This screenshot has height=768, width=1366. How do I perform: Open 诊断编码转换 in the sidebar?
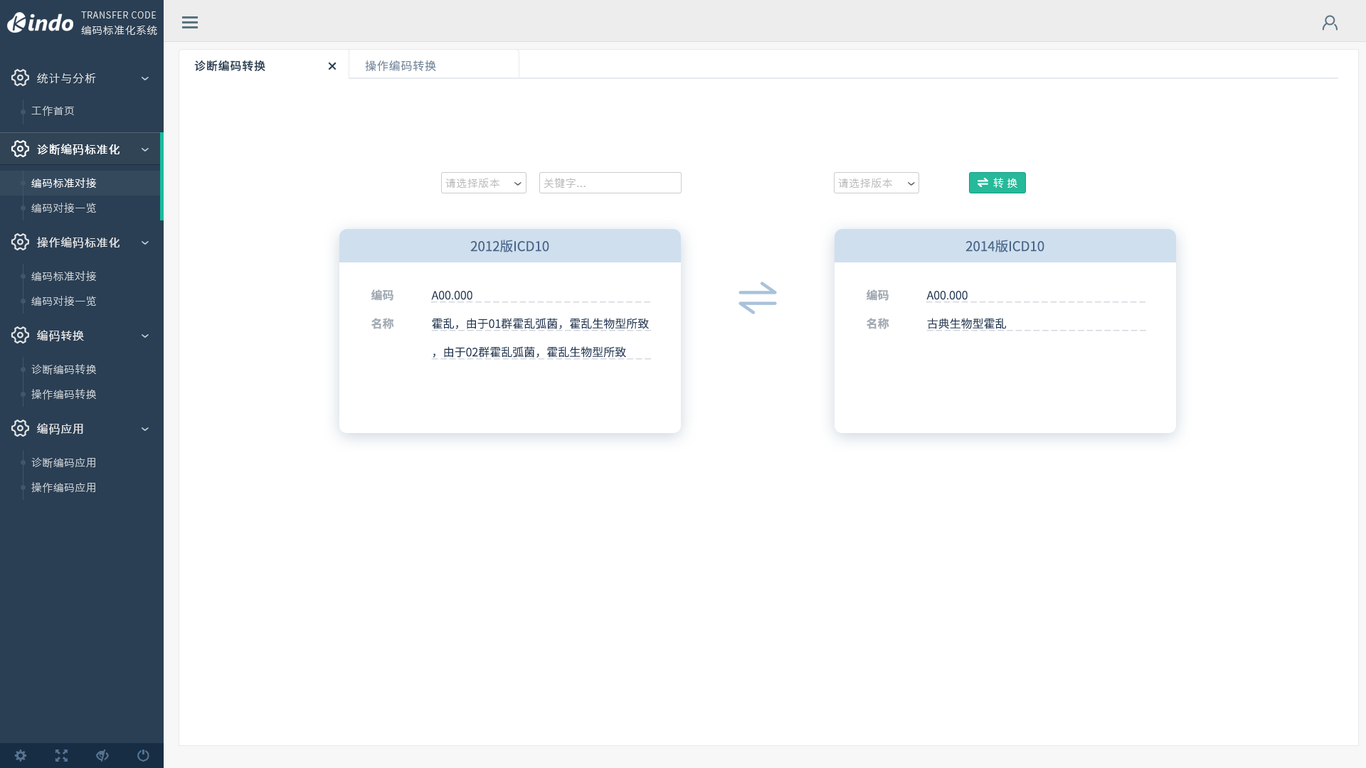tap(64, 369)
